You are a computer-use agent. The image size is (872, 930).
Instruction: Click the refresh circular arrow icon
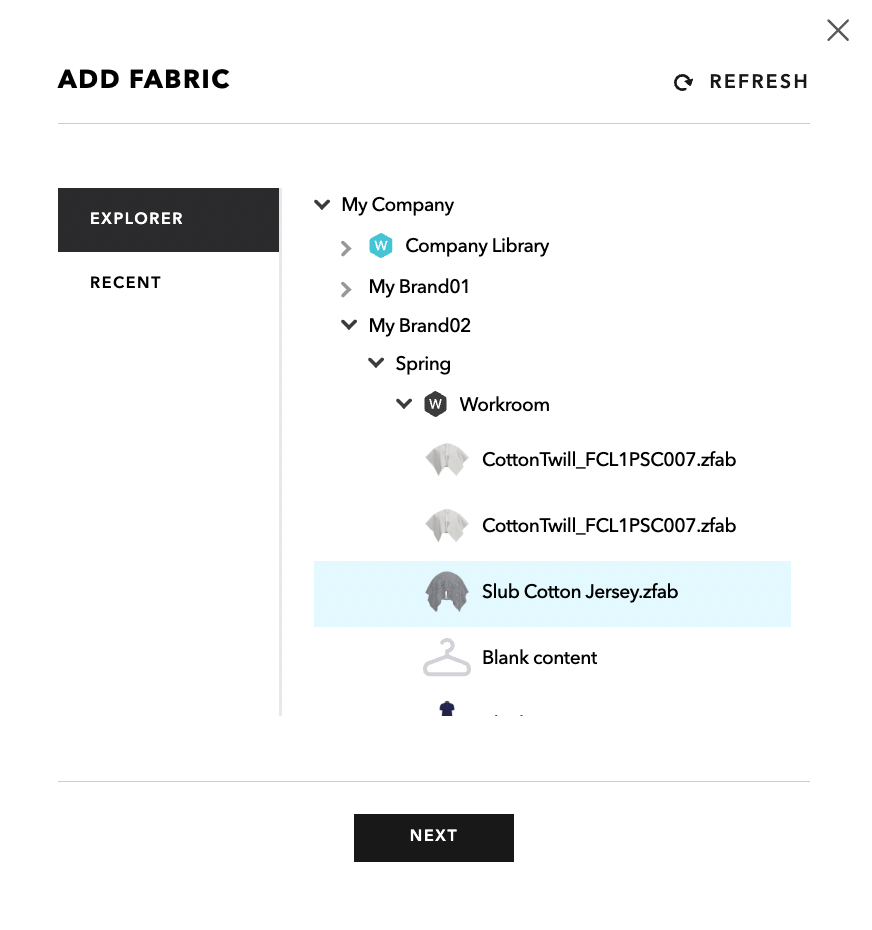683,82
